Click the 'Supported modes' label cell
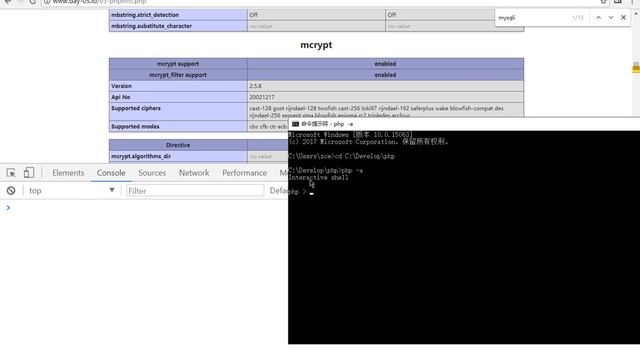The height and width of the screenshot is (360, 640). [x=178, y=127]
